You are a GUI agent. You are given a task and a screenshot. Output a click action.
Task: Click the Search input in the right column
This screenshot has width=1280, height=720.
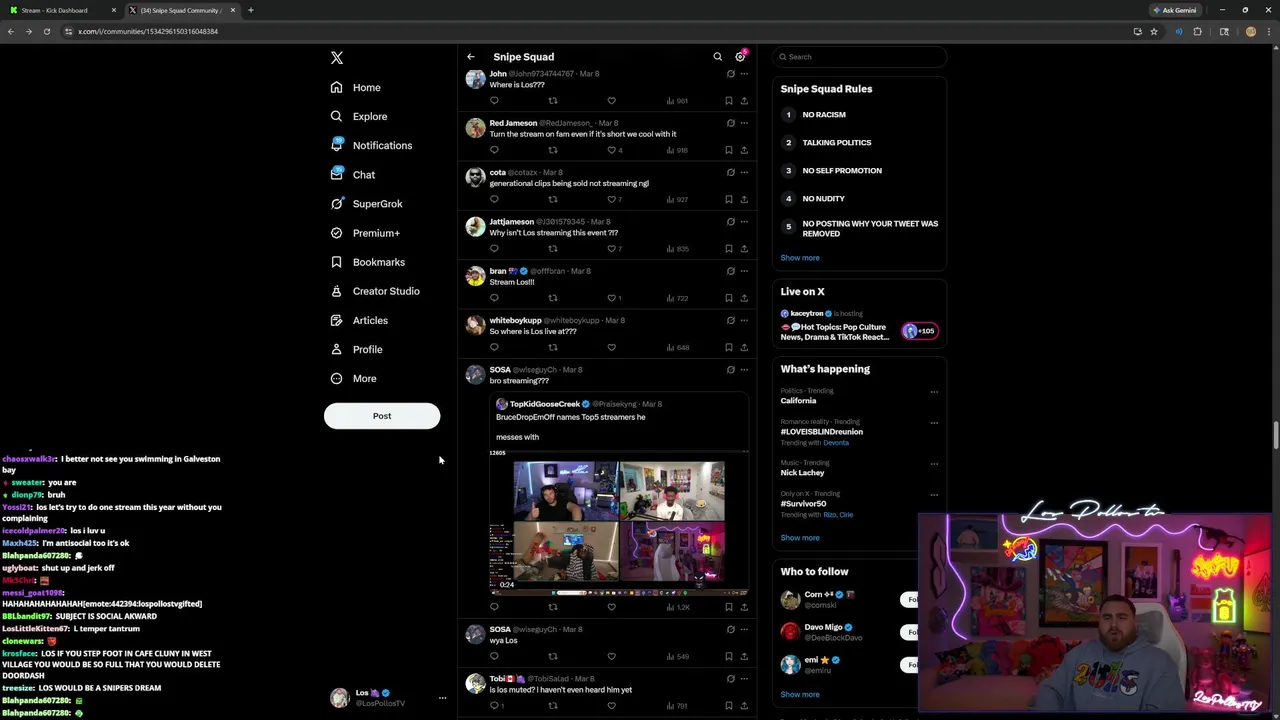(859, 57)
